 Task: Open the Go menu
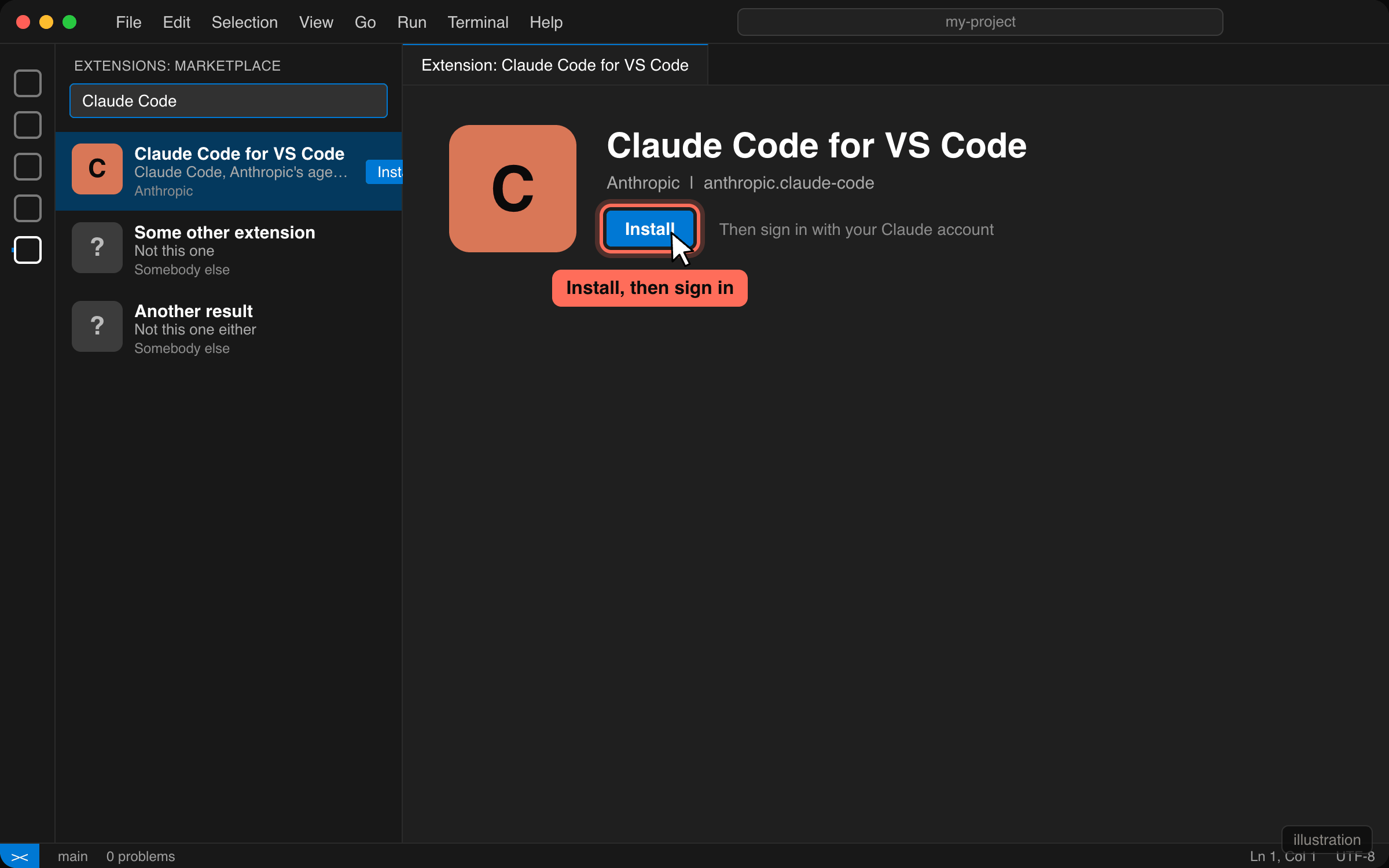coord(365,22)
